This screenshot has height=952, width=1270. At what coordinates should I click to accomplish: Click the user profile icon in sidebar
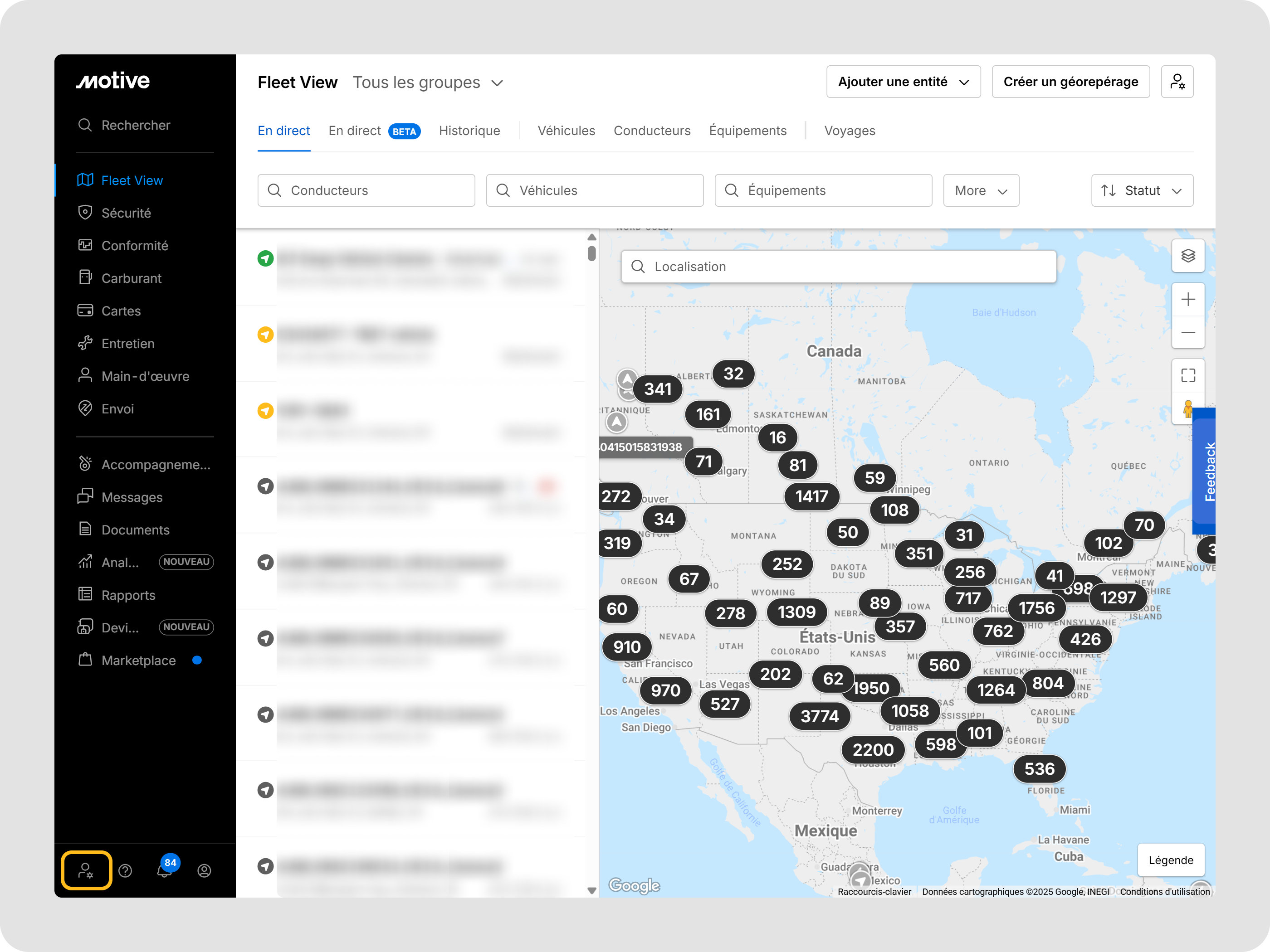204,870
